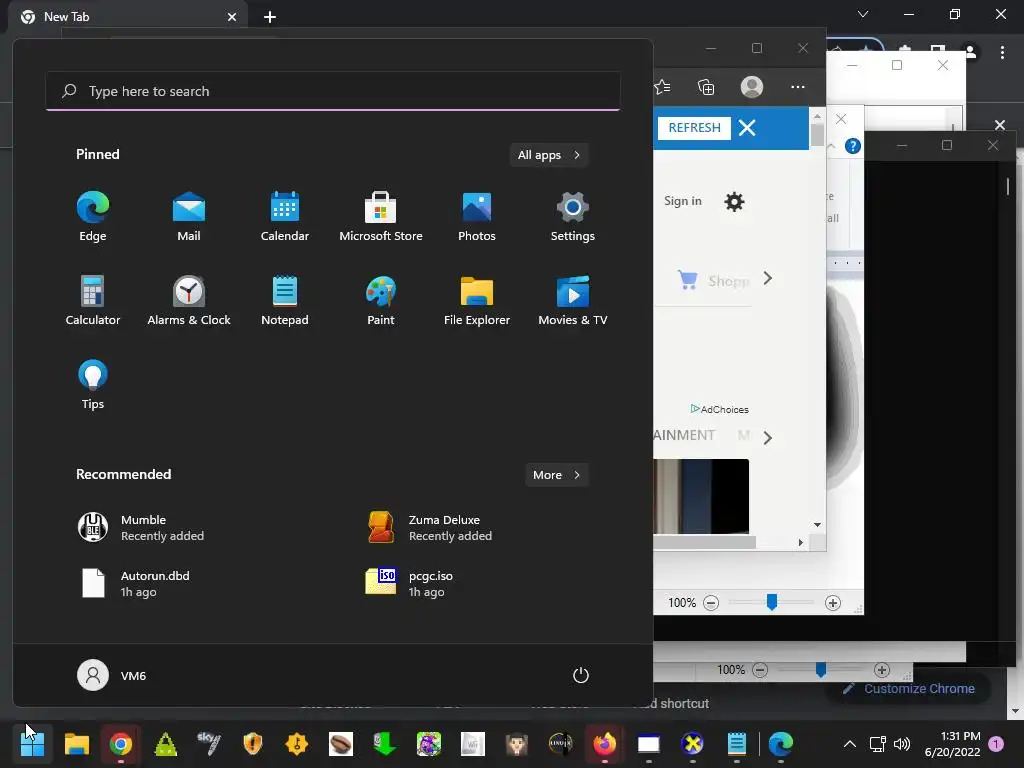The height and width of the screenshot is (768, 1024).
Task: Click the Shopping cart link in Edge
Action: [x=713, y=281]
